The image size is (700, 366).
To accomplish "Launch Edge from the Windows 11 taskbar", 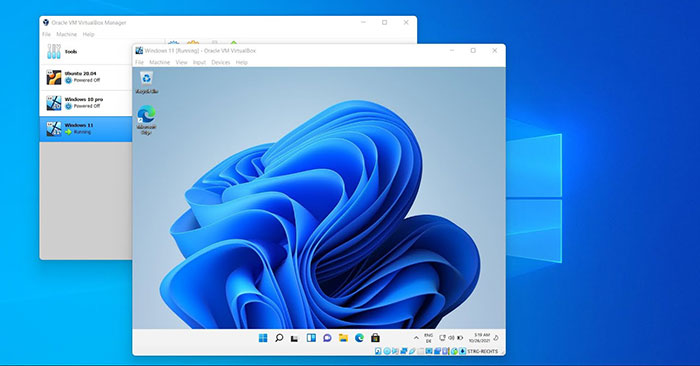I will (x=359, y=338).
